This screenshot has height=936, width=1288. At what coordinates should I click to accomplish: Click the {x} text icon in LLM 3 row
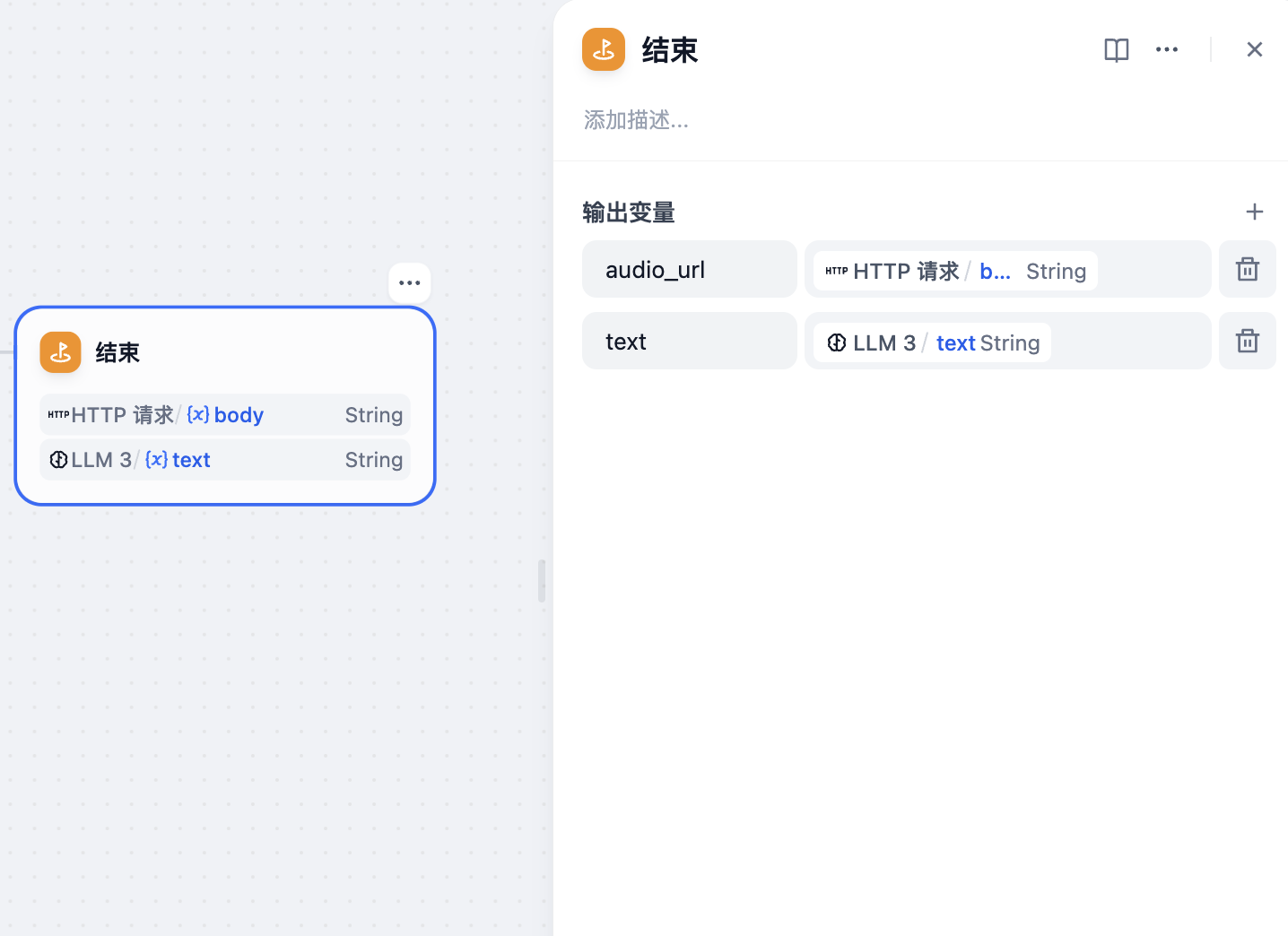tap(156, 459)
